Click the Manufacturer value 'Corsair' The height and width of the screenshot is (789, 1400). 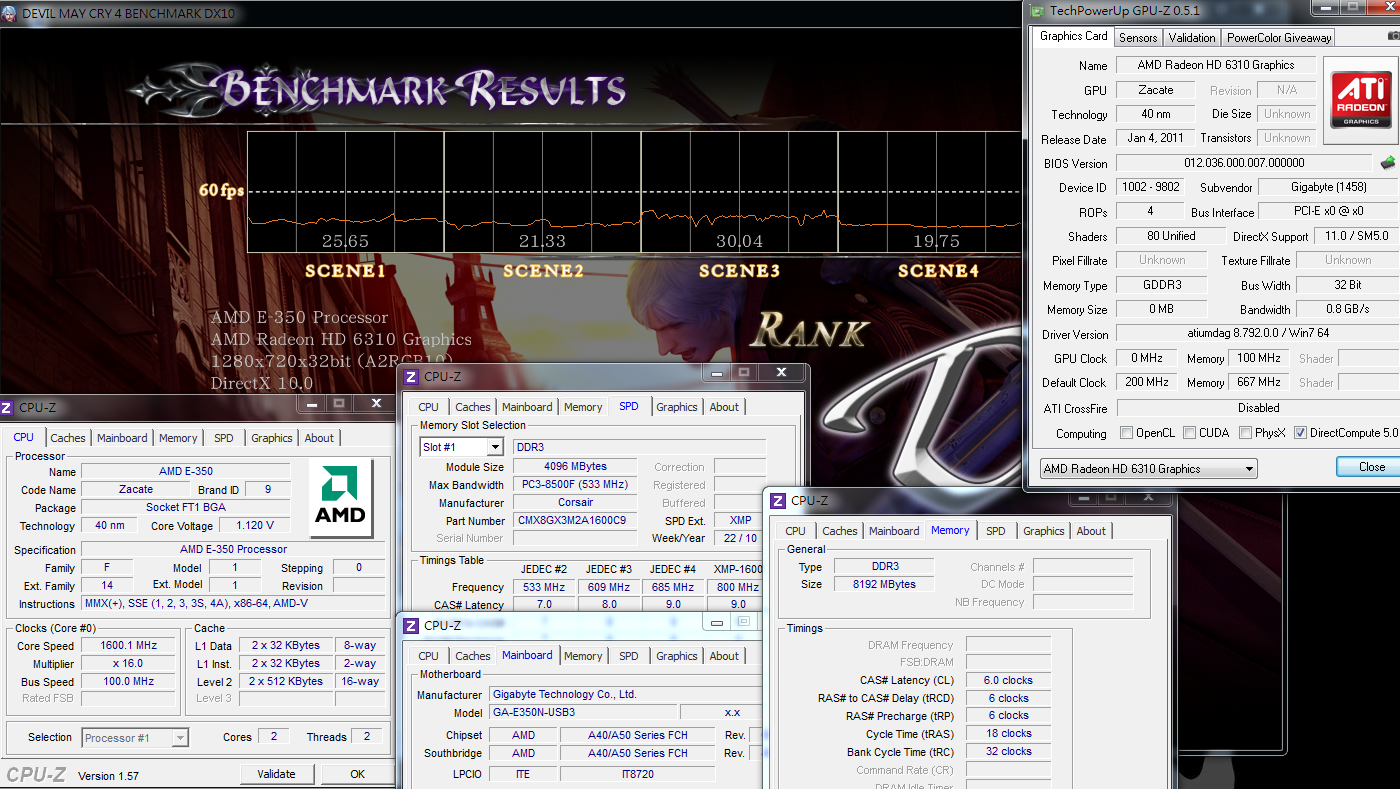[x=576, y=503]
